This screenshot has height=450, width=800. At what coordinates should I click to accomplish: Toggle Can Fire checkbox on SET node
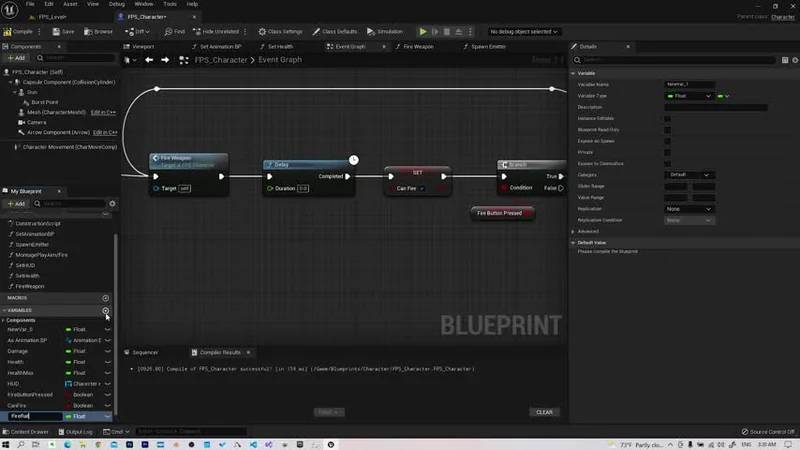422,189
